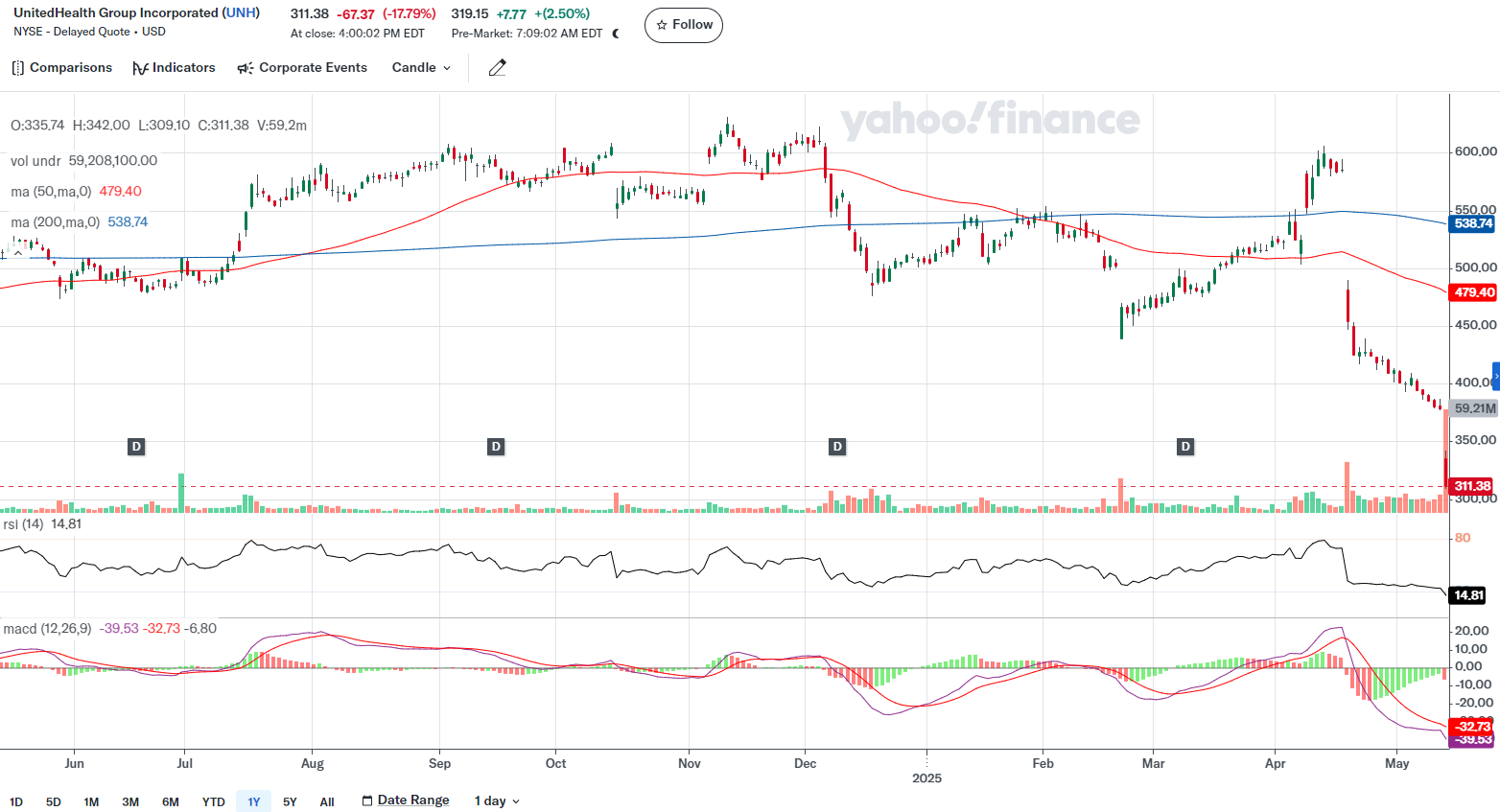Follow UnitedHealth with the star button

point(684,25)
